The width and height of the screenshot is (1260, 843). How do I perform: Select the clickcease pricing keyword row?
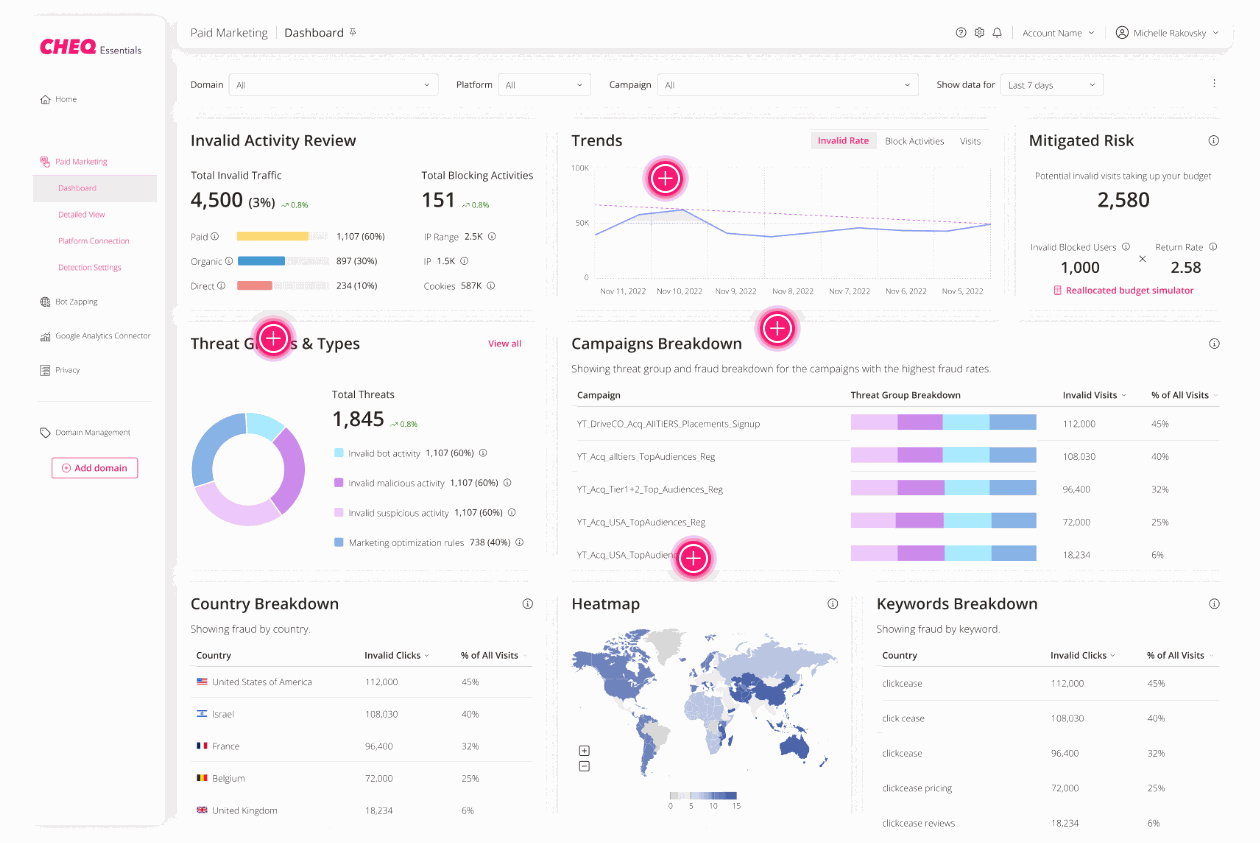pos(1049,788)
